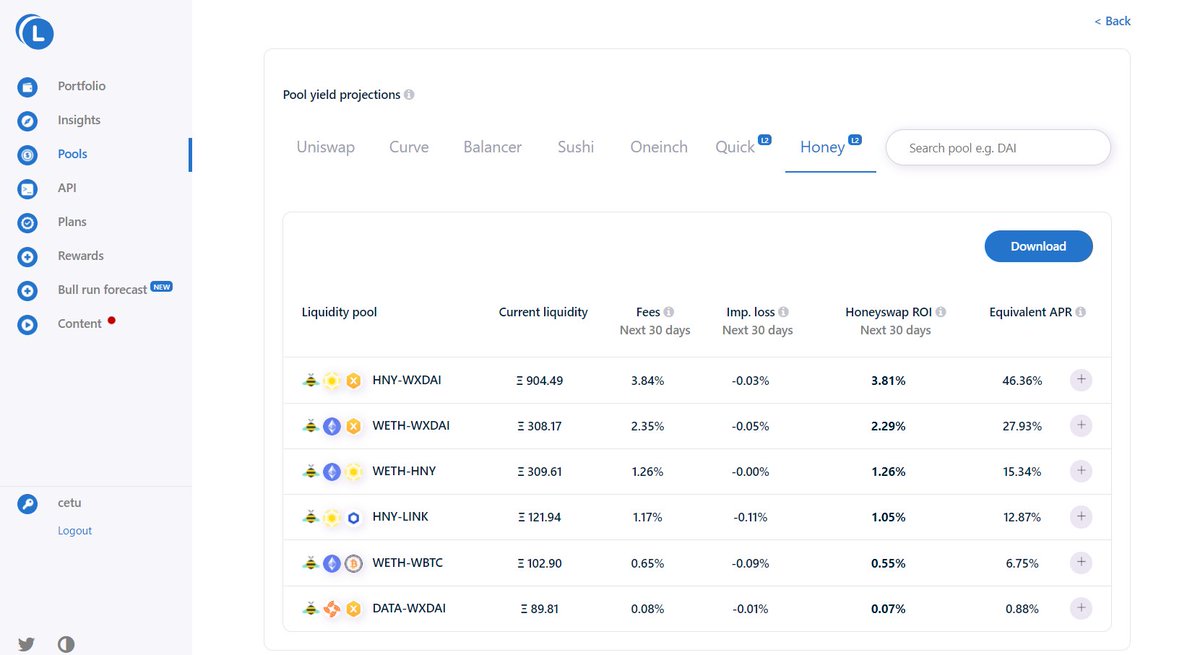Image resolution: width=1200 pixels, height=655 pixels.
Task: Switch to the Uniswap tab
Action: coord(325,147)
